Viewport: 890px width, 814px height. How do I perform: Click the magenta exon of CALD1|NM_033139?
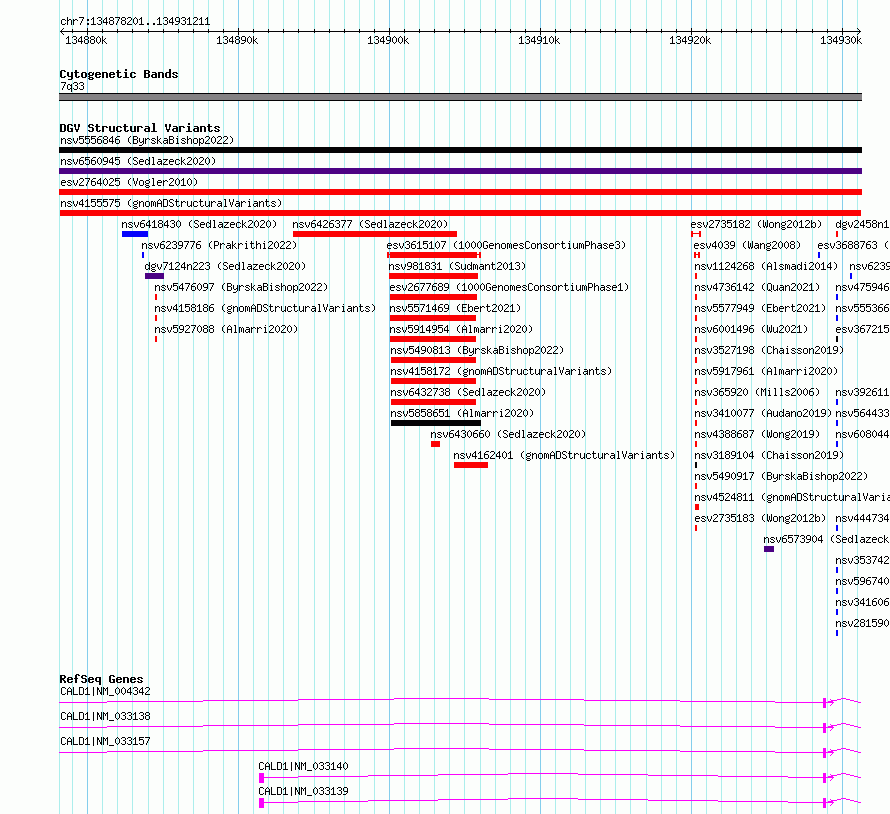tap(262, 803)
